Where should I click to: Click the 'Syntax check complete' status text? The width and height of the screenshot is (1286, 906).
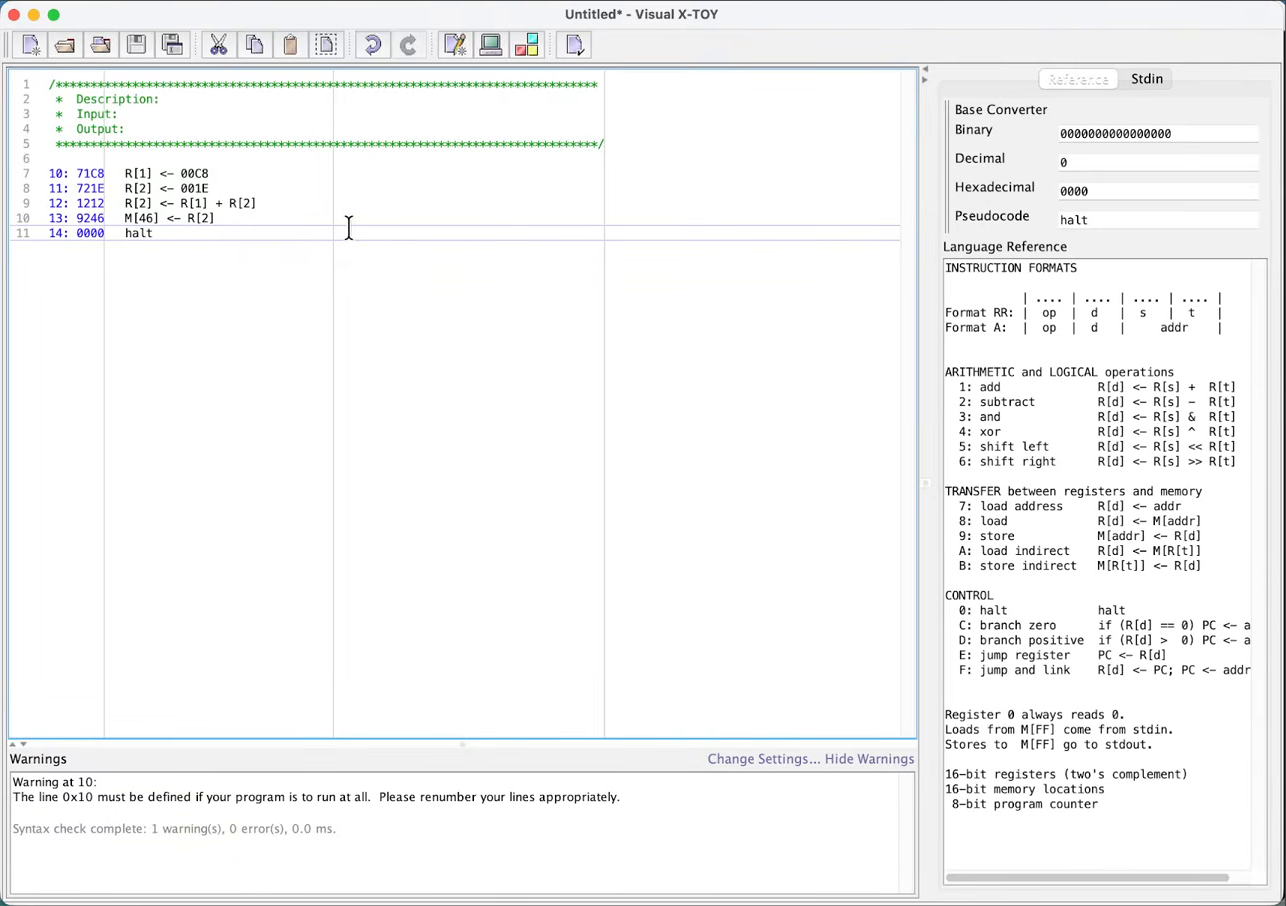(174, 829)
